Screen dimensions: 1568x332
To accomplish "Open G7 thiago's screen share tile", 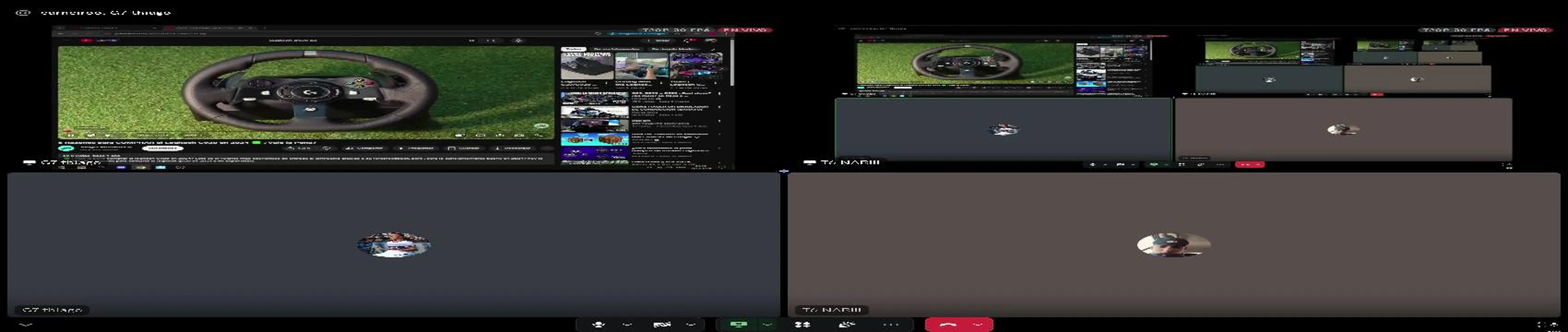I will point(392,97).
